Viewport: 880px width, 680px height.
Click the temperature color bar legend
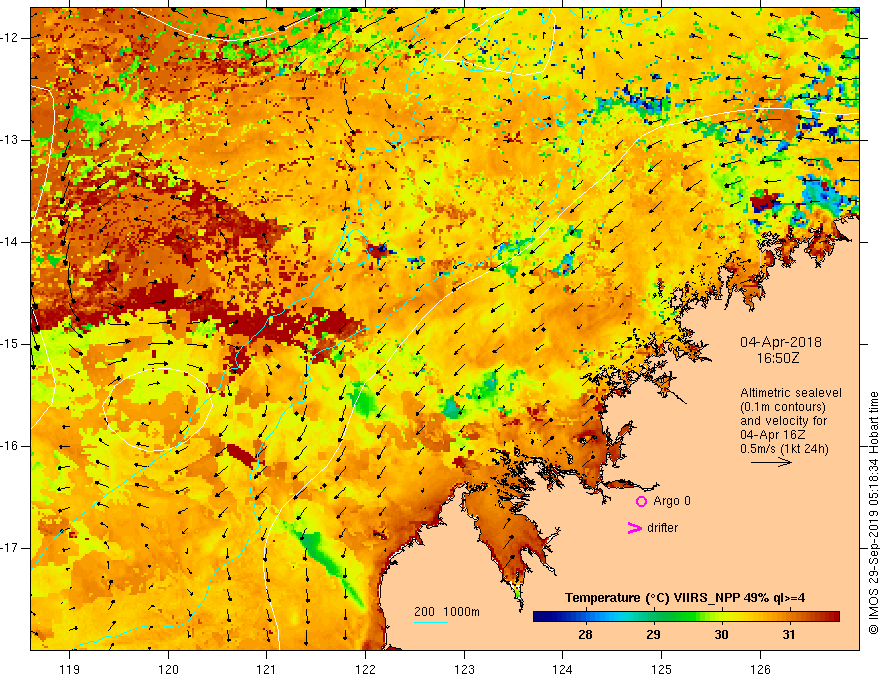pyautogui.click(x=686, y=617)
